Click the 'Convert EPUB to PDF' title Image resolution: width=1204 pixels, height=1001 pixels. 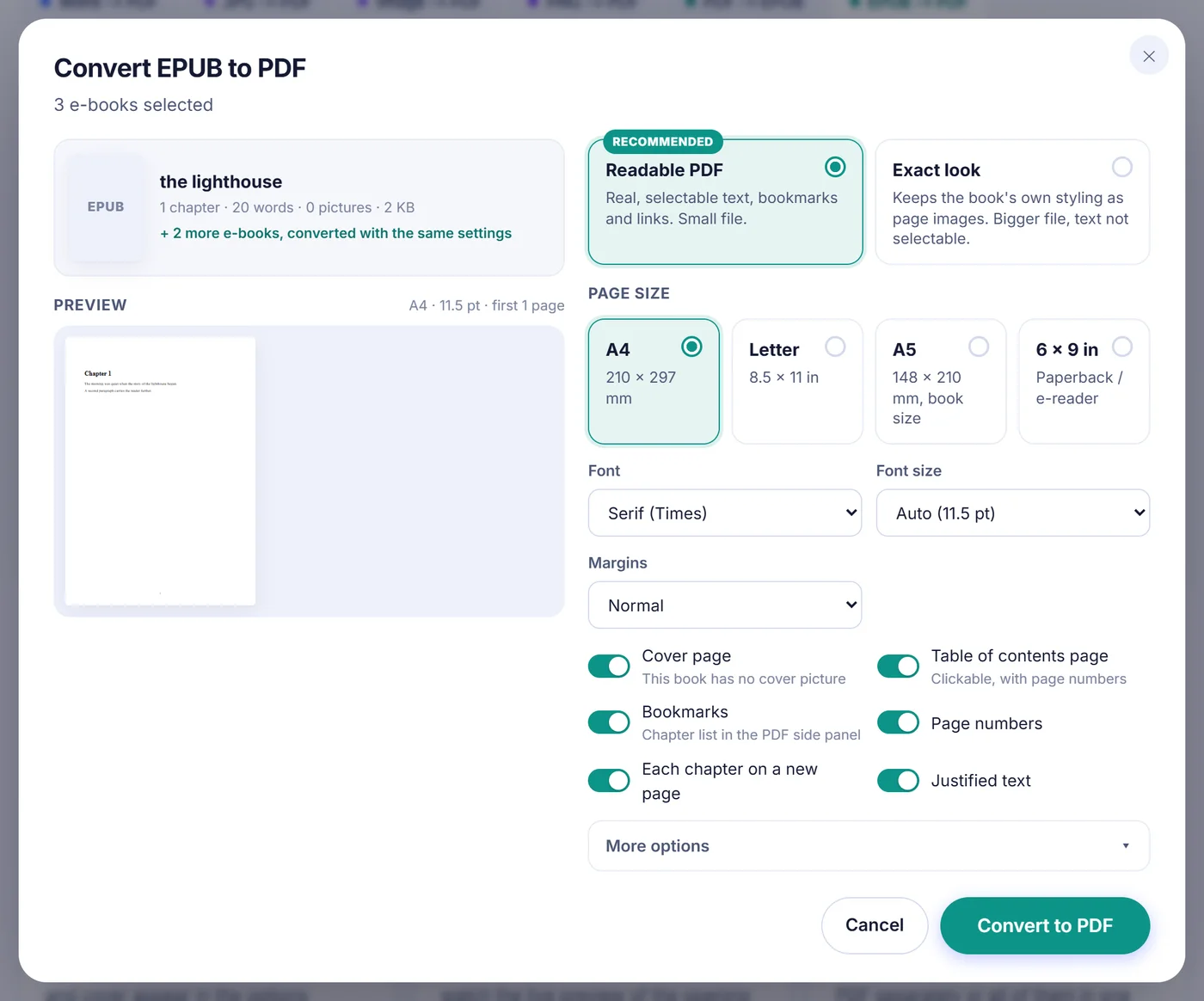pos(180,68)
